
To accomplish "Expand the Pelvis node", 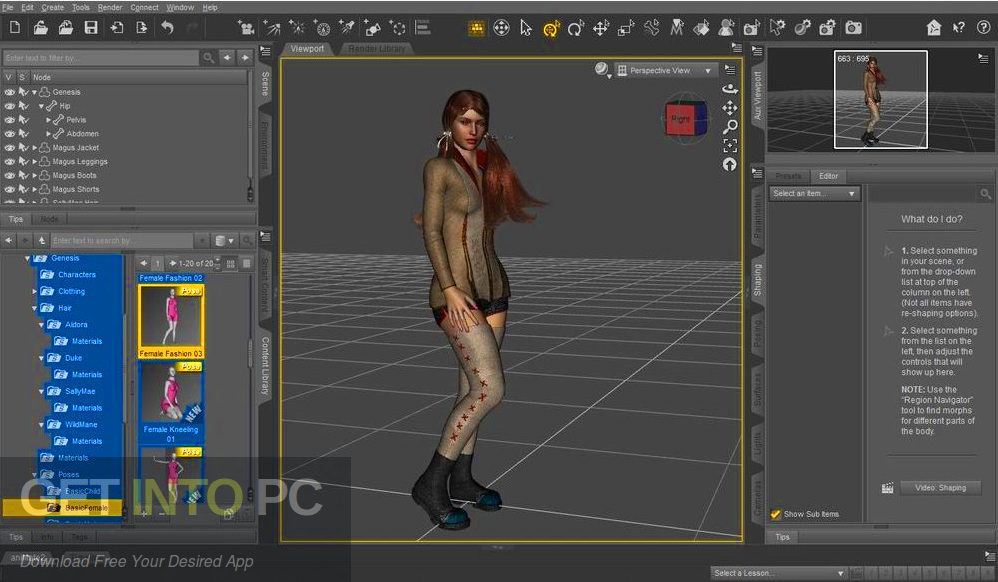I will point(48,120).
